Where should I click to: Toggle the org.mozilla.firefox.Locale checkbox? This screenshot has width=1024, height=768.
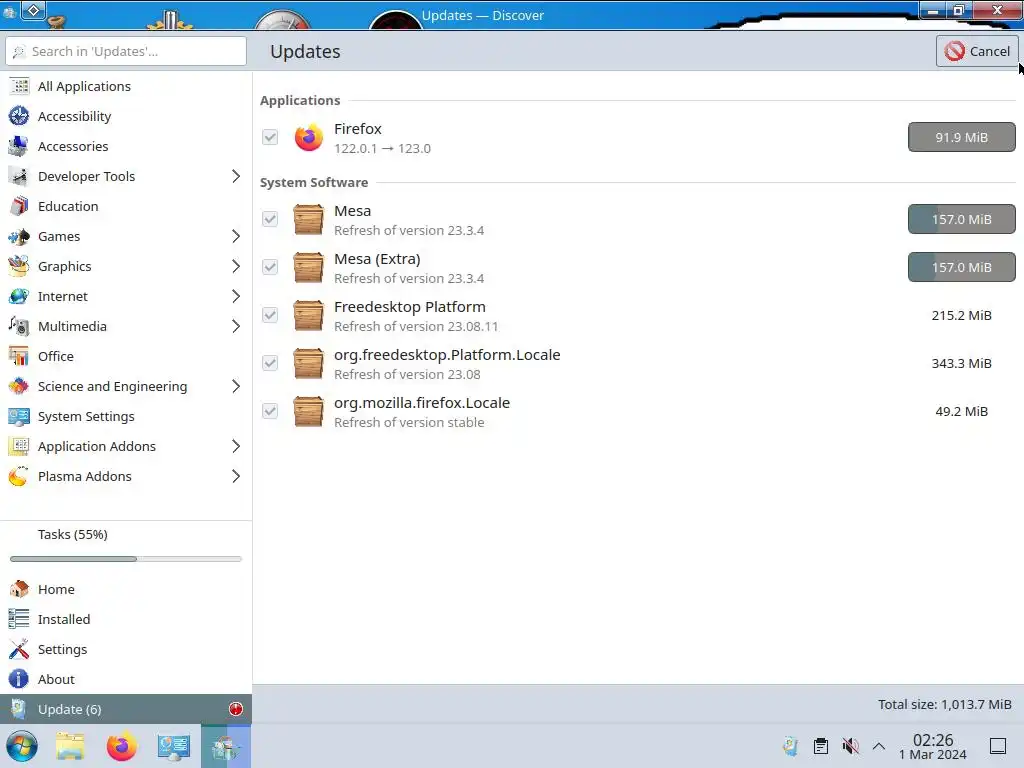pos(270,411)
